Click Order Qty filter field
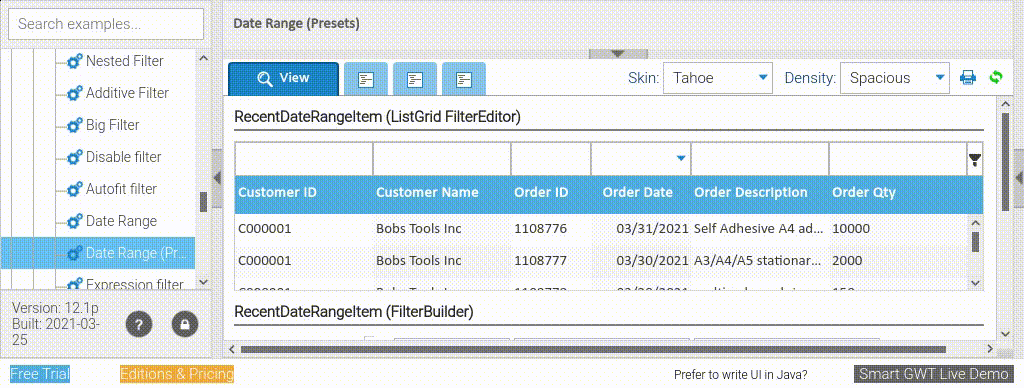Image resolution: width=1024 pixels, height=388 pixels. [897, 159]
